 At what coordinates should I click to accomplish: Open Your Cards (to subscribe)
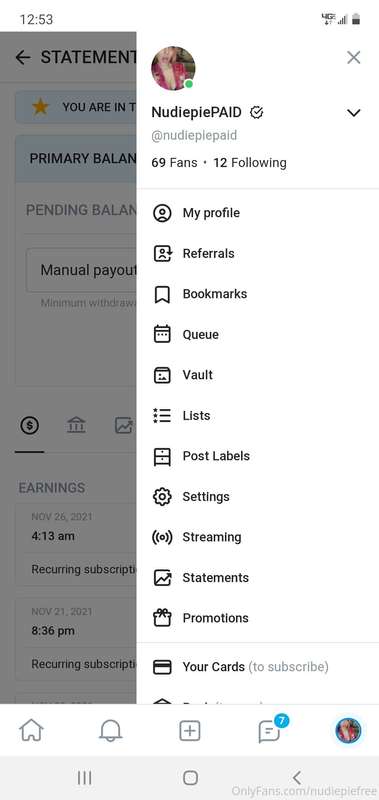pyautogui.click(x=258, y=667)
